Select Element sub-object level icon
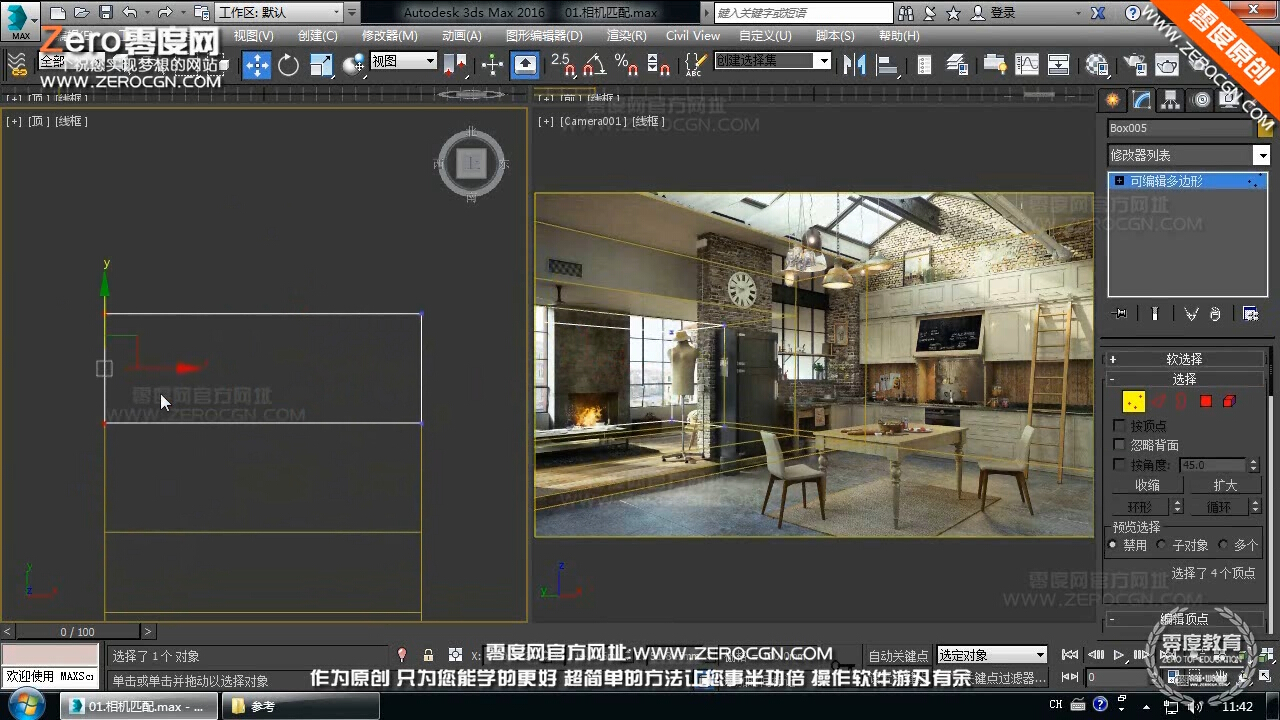Screen dimensions: 1280x720 tap(1229, 401)
